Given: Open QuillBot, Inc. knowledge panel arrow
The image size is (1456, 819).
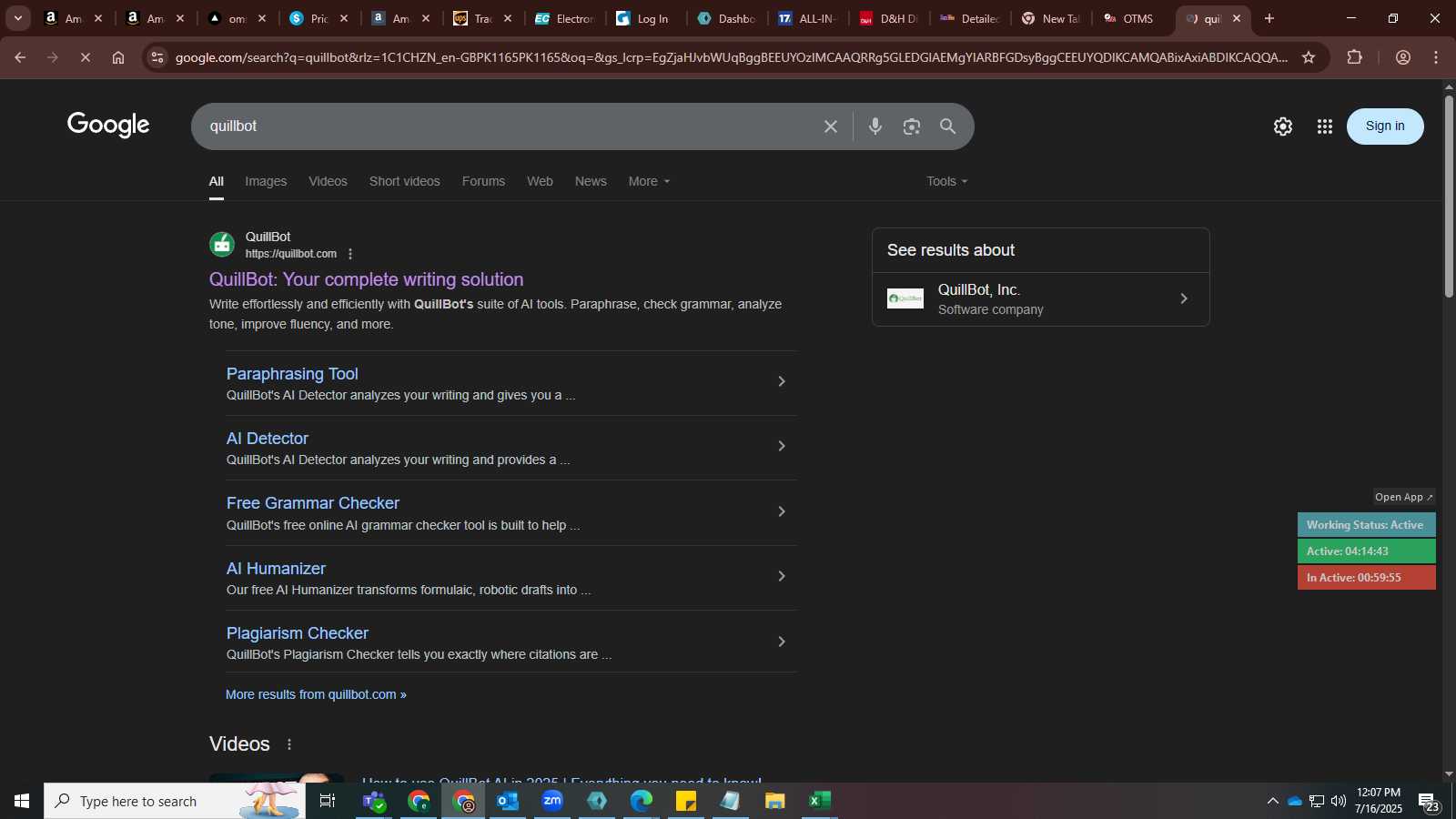Looking at the screenshot, I should coord(1184,298).
